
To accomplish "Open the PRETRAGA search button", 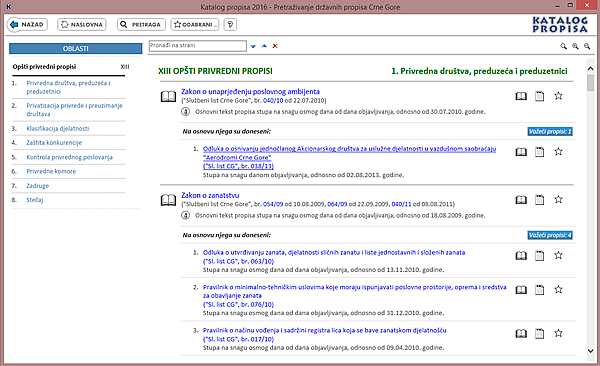I will 141,25.
